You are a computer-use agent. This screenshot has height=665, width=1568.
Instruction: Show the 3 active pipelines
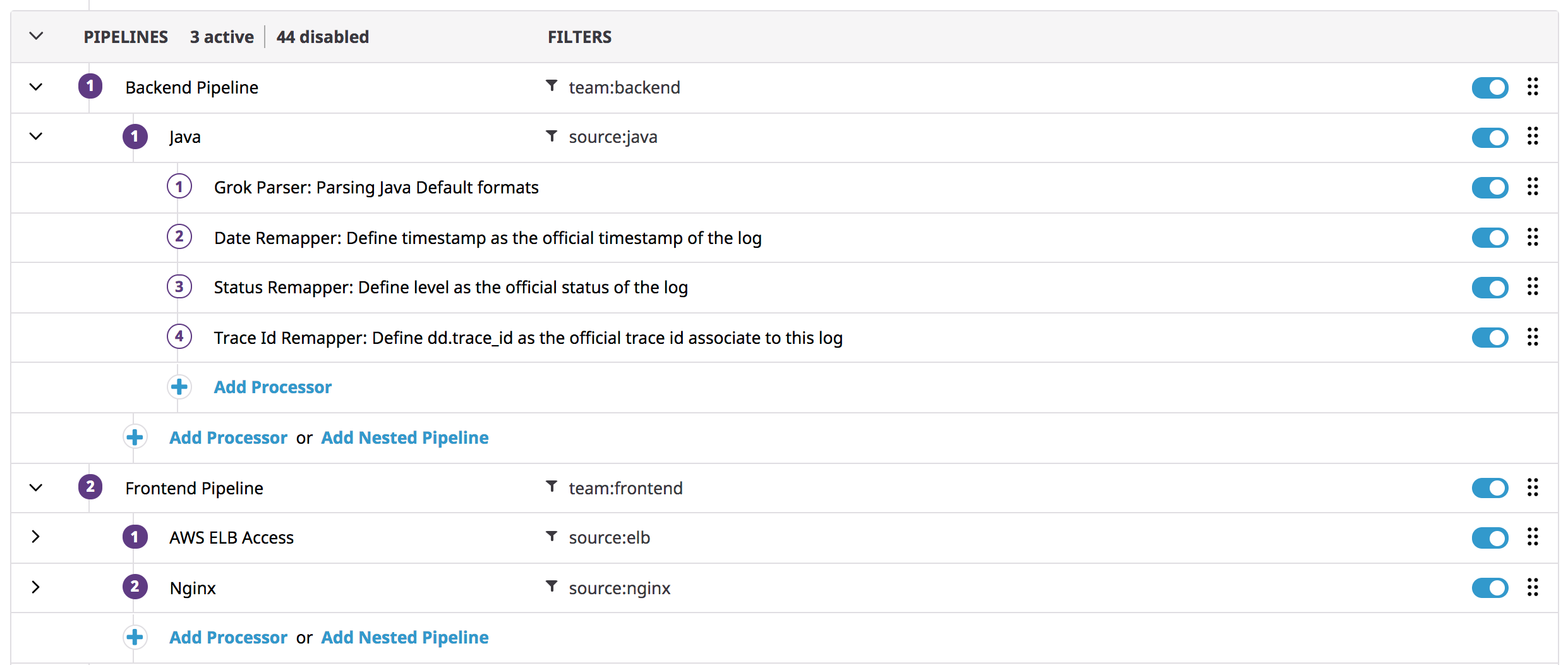point(222,37)
